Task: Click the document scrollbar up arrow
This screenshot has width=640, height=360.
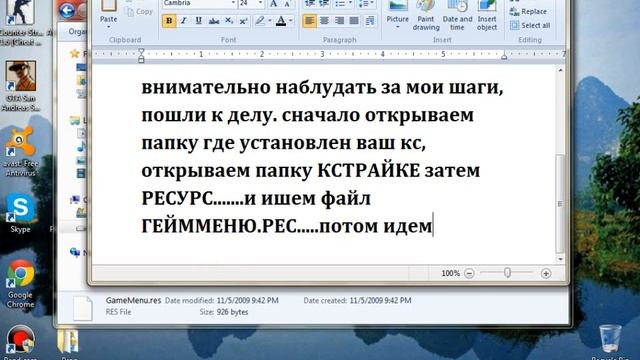Action: [560, 70]
